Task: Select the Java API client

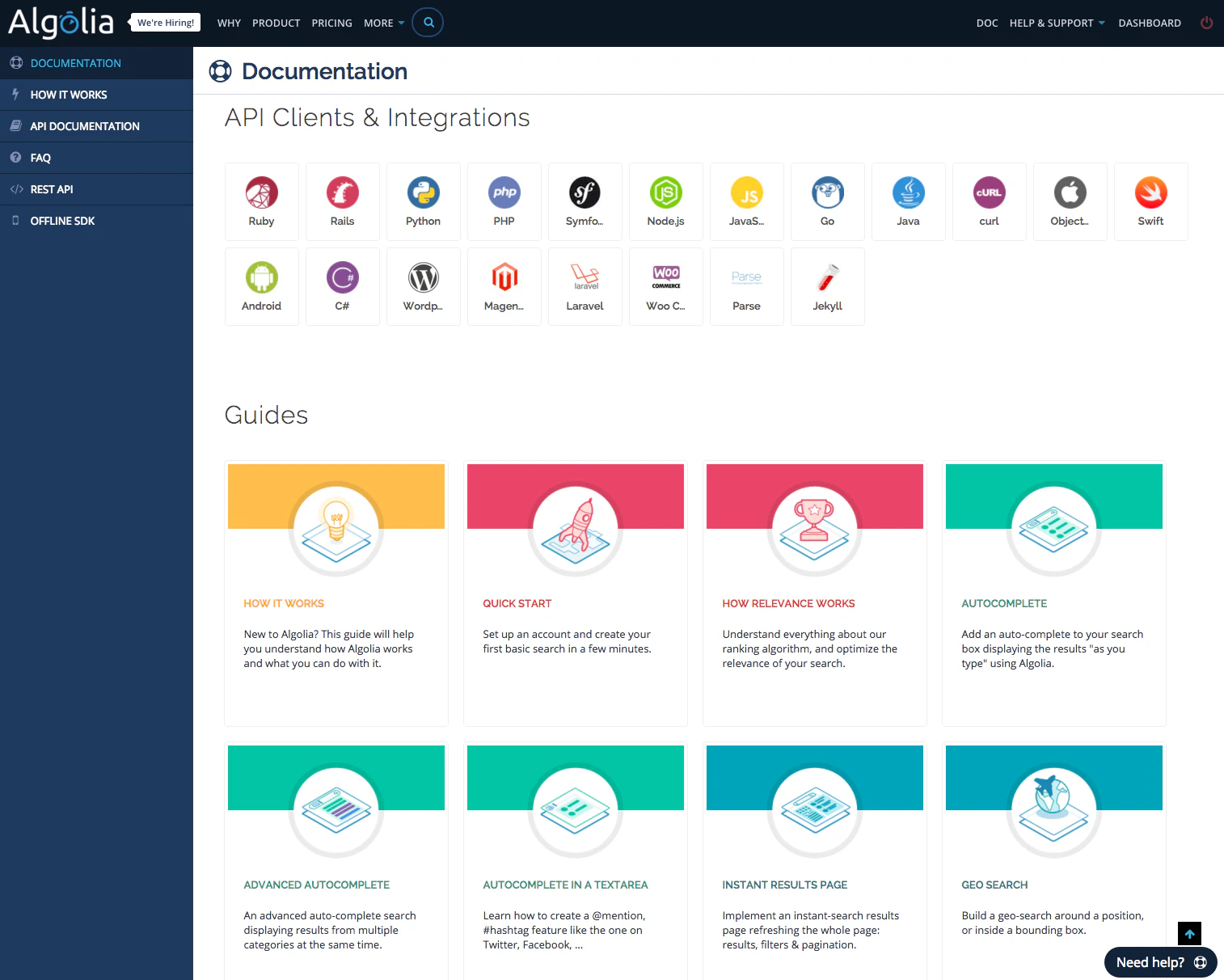Action: pos(908,201)
